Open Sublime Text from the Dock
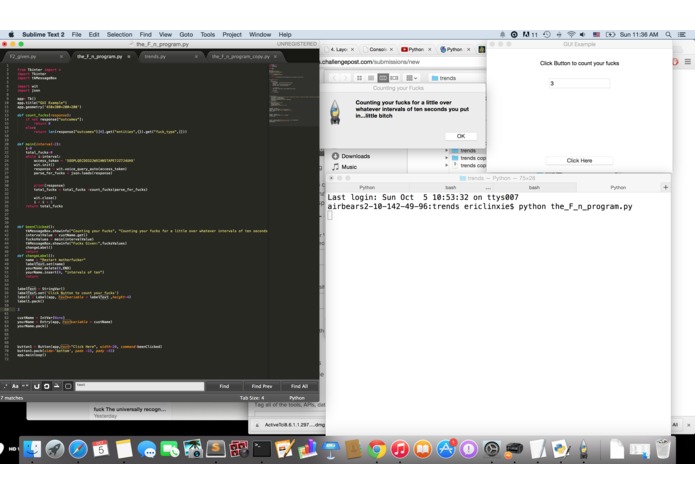Viewport: 695px width, 494px height. [x=216, y=449]
